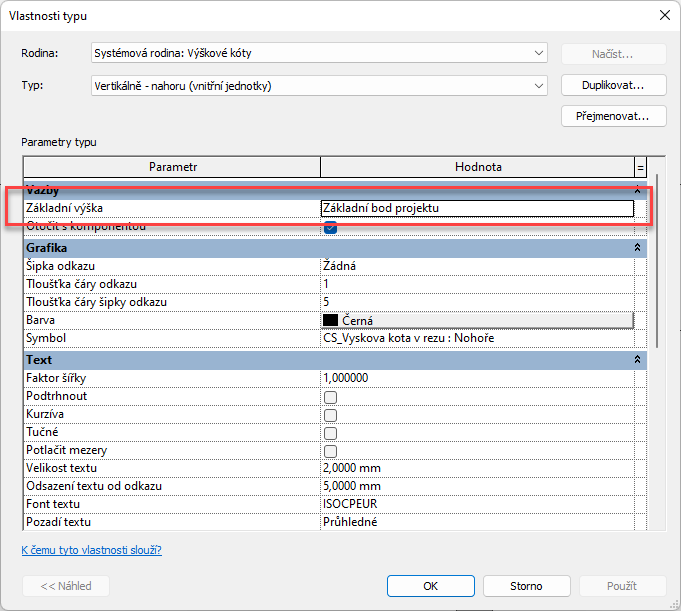Select the Šipka odkazu parameter label

click(x=60, y=266)
